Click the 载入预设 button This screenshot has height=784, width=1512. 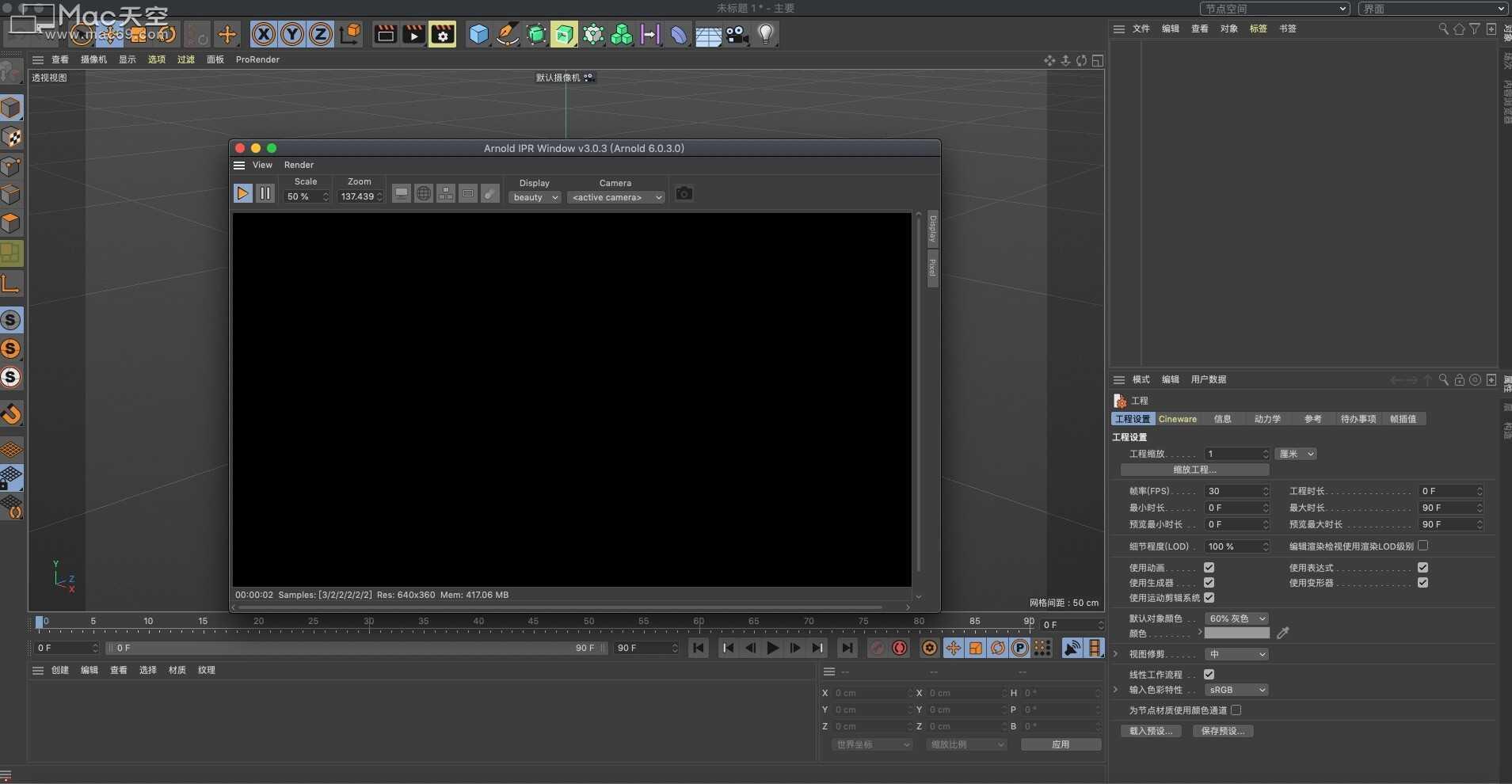pyautogui.click(x=1151, y=731)
